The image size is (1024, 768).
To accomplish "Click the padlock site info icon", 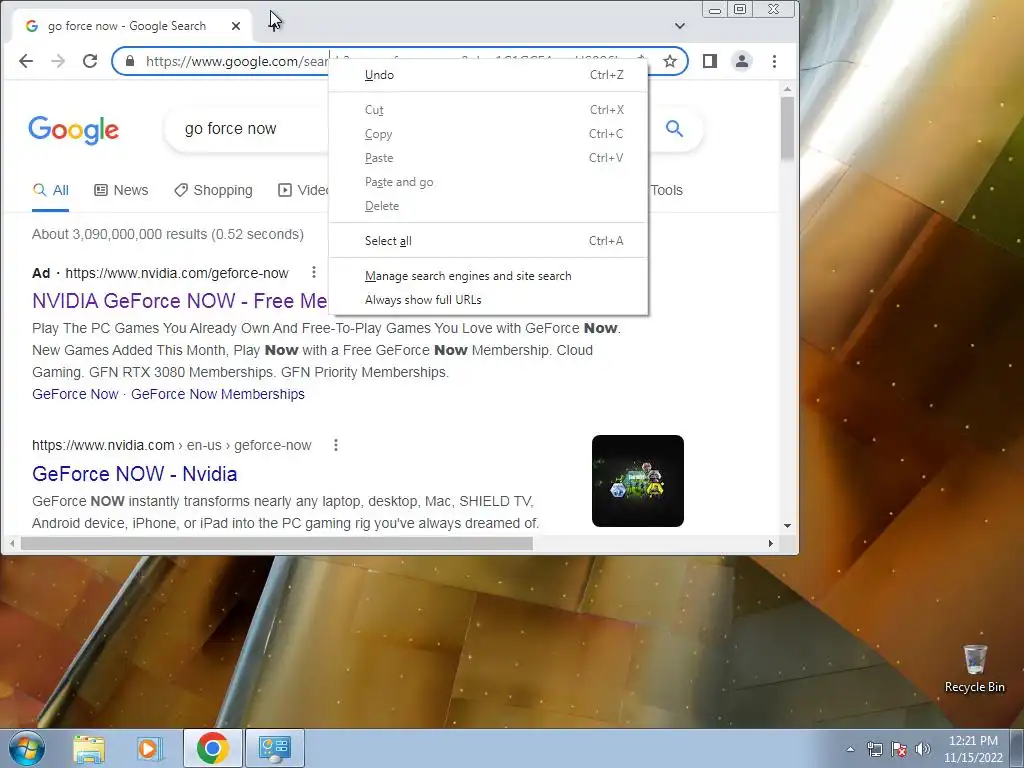I will [130, 61].
